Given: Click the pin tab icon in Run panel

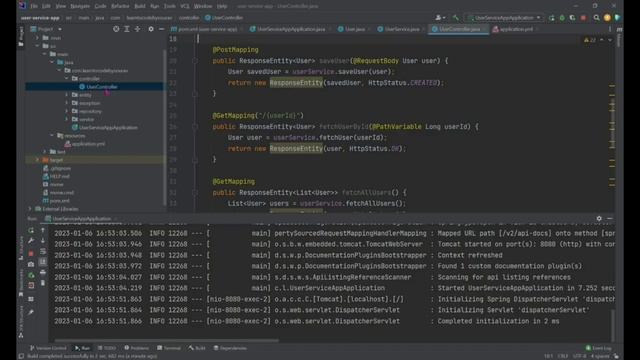Looking at the screenshot, I should click(x=31, y=312).
